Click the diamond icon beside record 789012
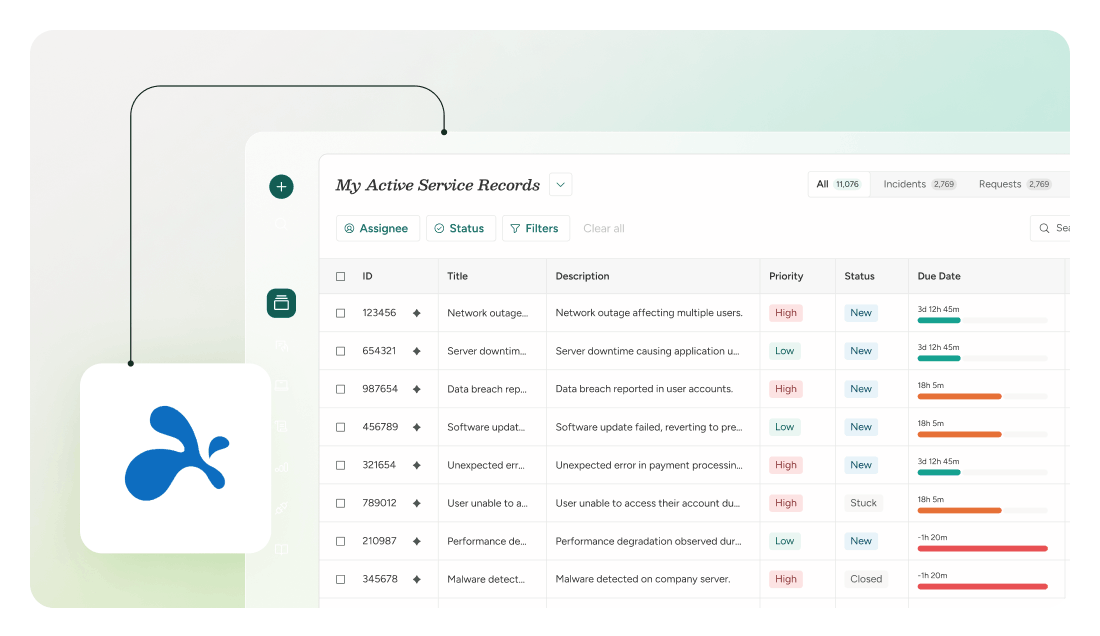 click(x=417, y=503)
